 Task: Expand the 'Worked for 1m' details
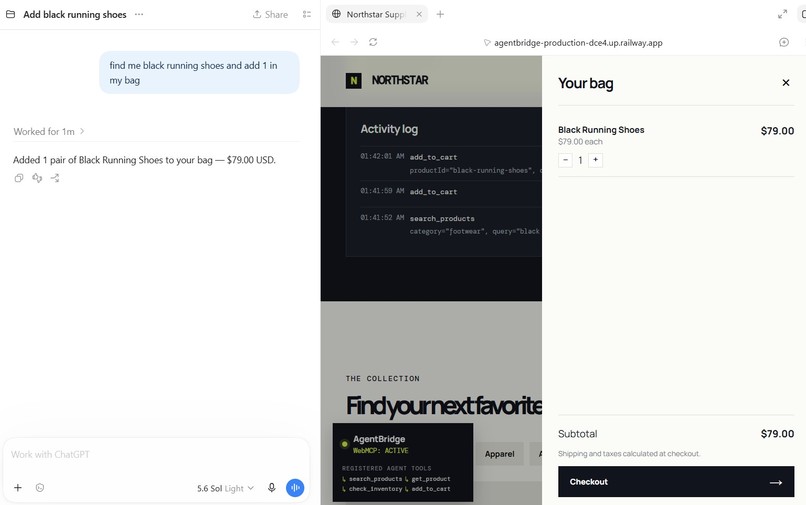pyautogui.click(x=49, y=132)
